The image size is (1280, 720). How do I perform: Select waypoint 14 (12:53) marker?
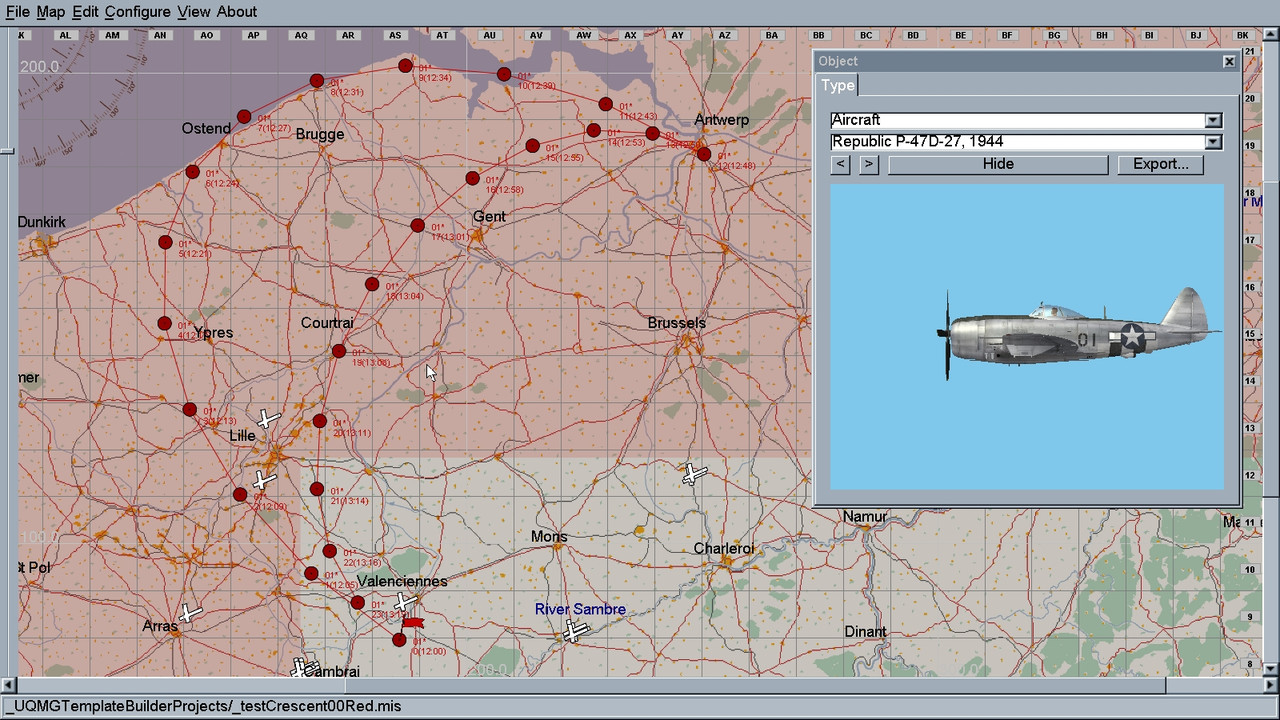pyautogui.click(x=594, y=131)
